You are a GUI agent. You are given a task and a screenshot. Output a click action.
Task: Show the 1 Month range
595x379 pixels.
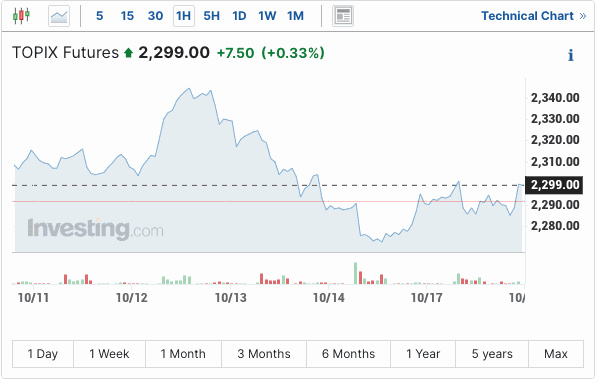pyautogui.click(x=183, y=354)
